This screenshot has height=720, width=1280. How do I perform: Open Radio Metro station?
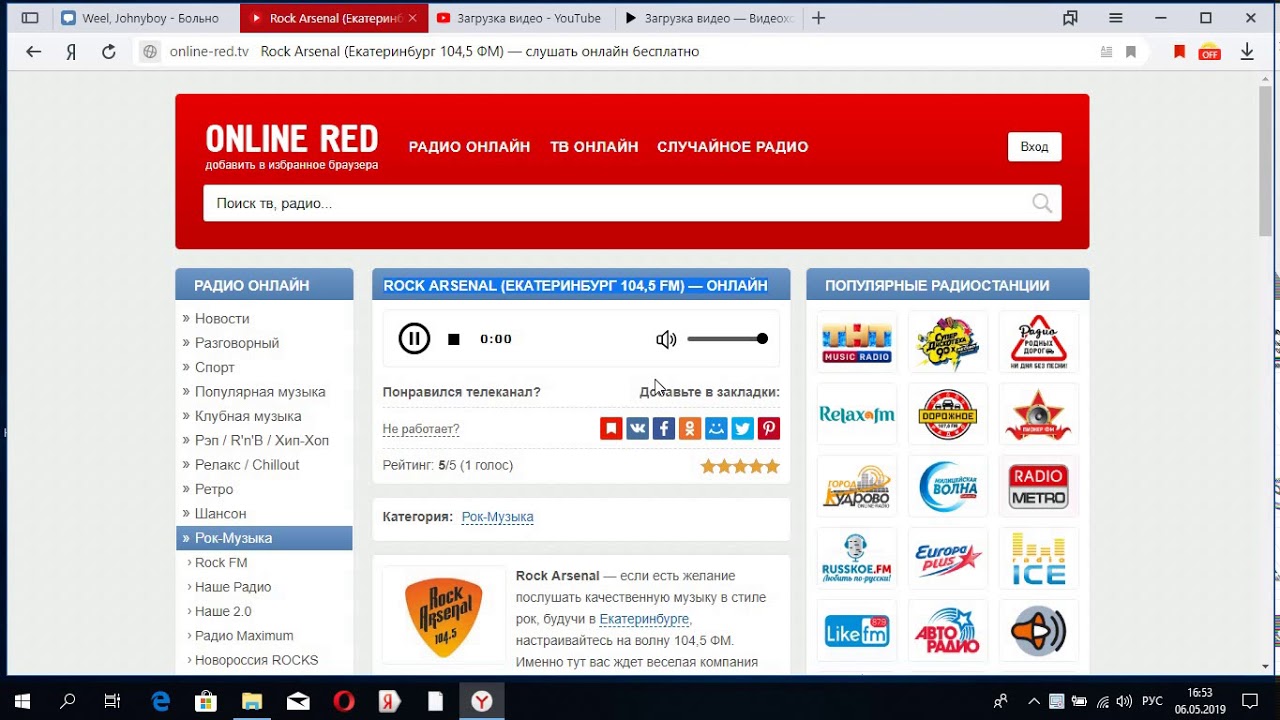point(1039,487)
